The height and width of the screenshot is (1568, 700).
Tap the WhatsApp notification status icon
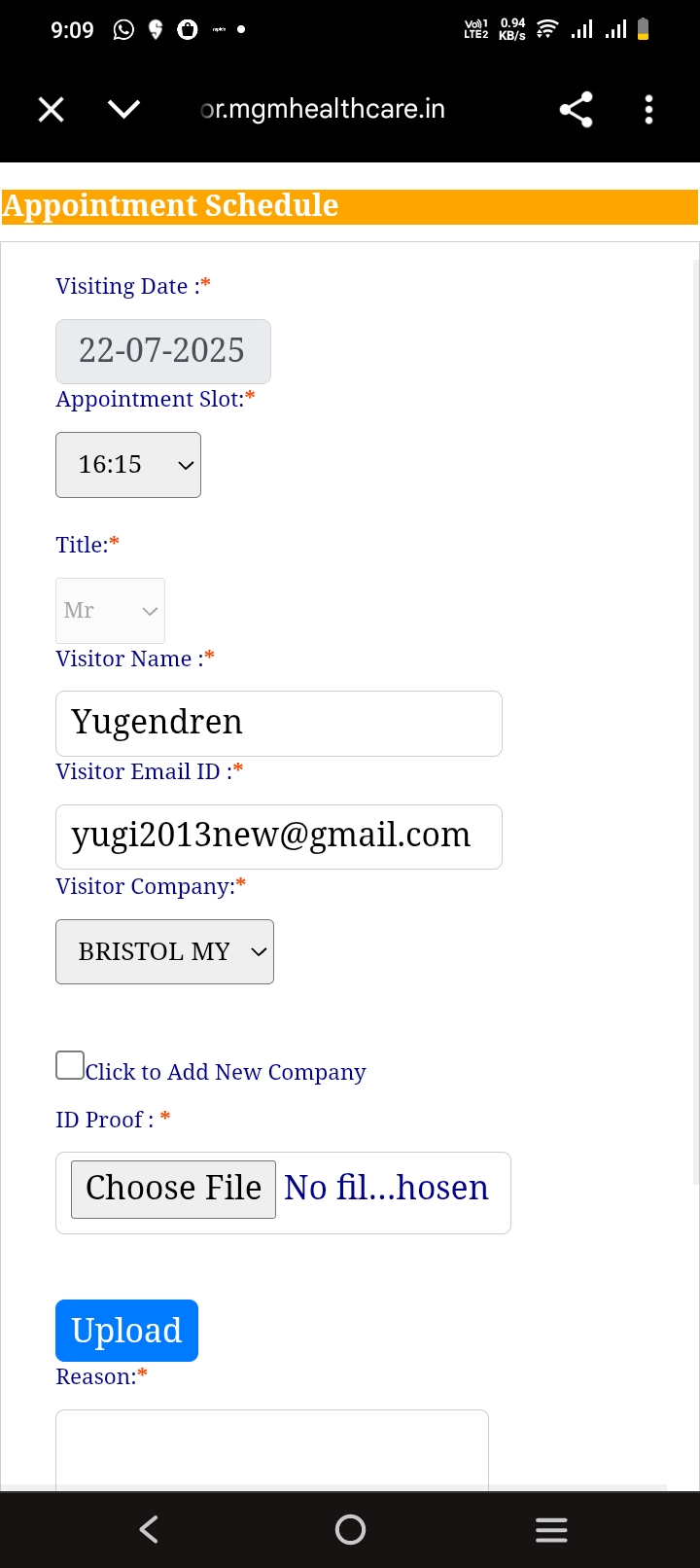tap(123, 30)
